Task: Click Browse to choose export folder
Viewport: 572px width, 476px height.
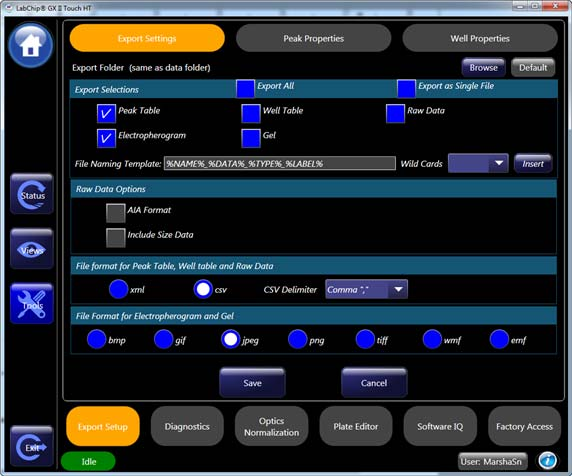Action: 483,67
